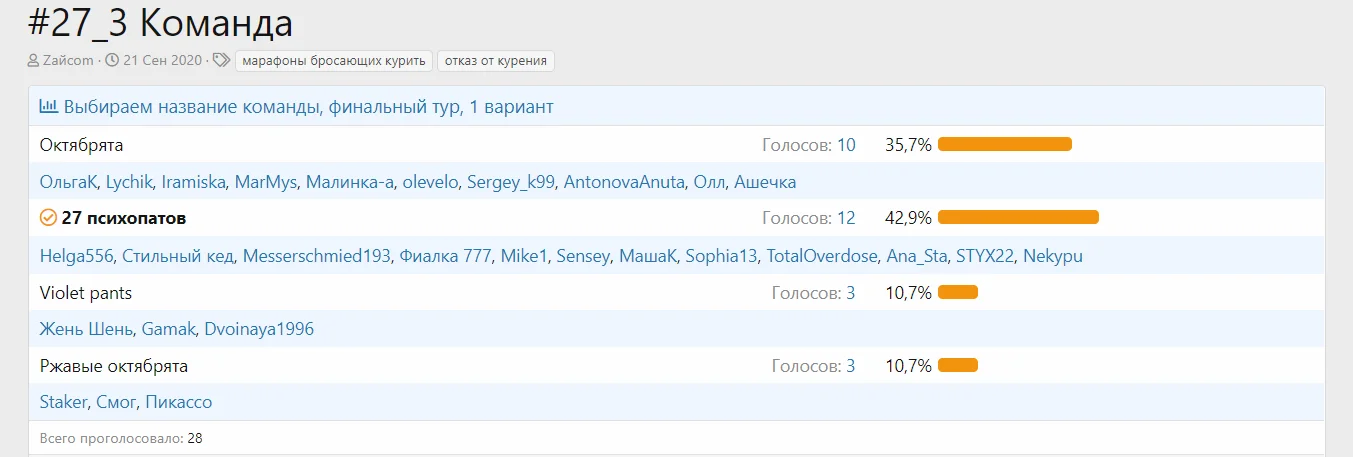Screen dimensions: 1353x457
Task: Show the 12 votes for 27 психопатов
Action: click(x=846, y=218)
